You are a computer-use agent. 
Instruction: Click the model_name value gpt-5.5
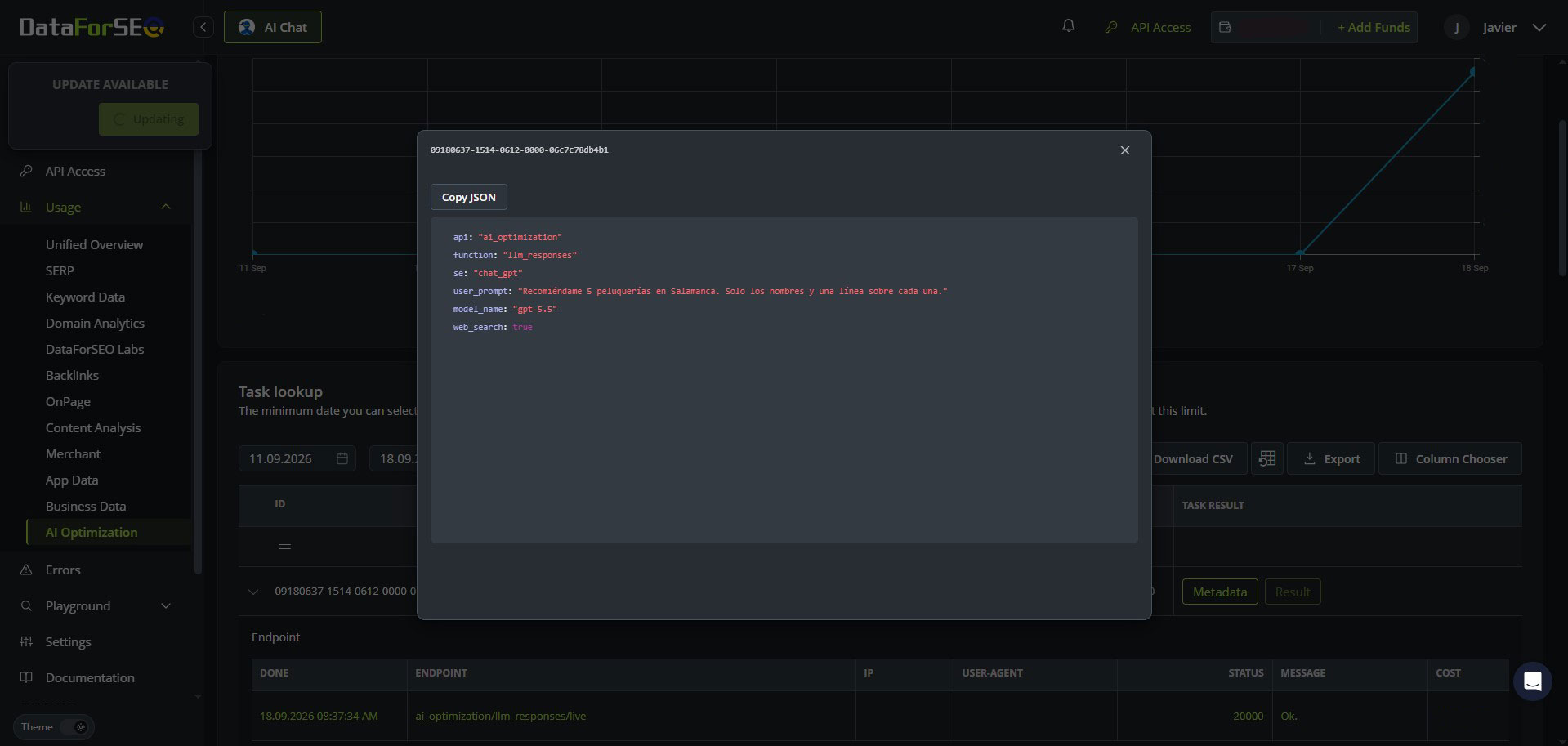(x=535, y=309)
